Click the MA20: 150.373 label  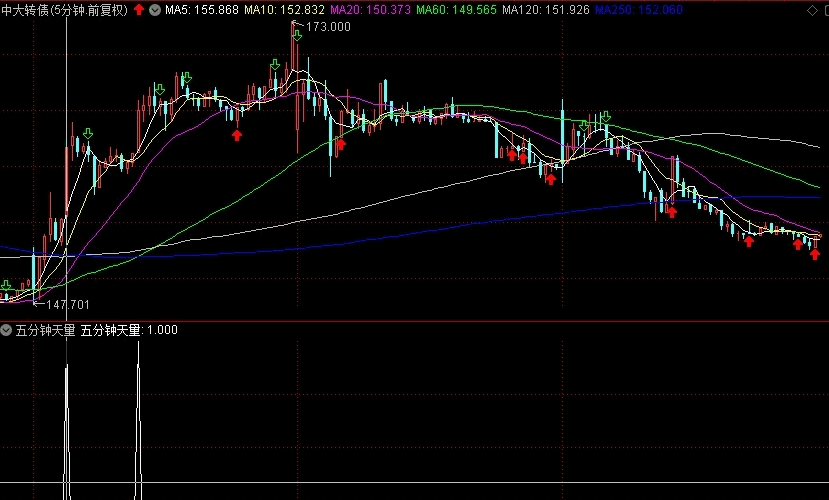[x=371, y=10]
